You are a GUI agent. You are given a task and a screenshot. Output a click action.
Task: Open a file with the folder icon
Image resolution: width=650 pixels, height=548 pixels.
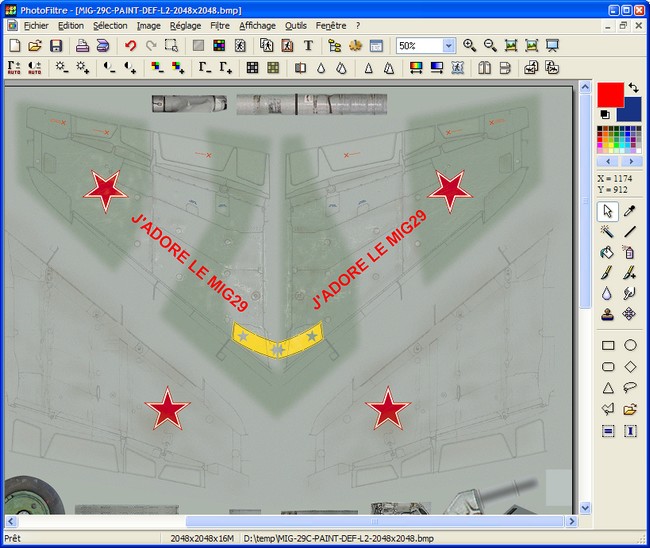click(35, 46)
